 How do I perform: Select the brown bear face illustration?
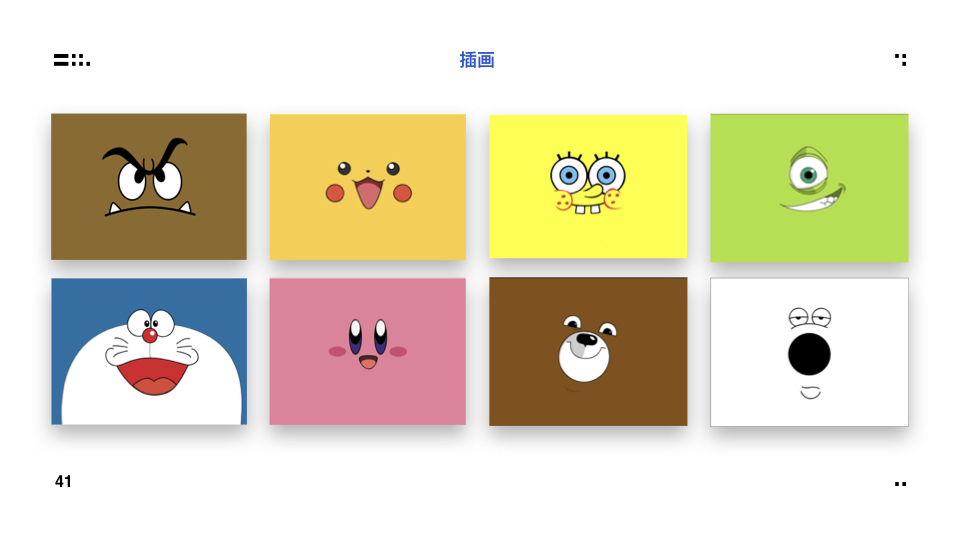[x=588, y=351]
